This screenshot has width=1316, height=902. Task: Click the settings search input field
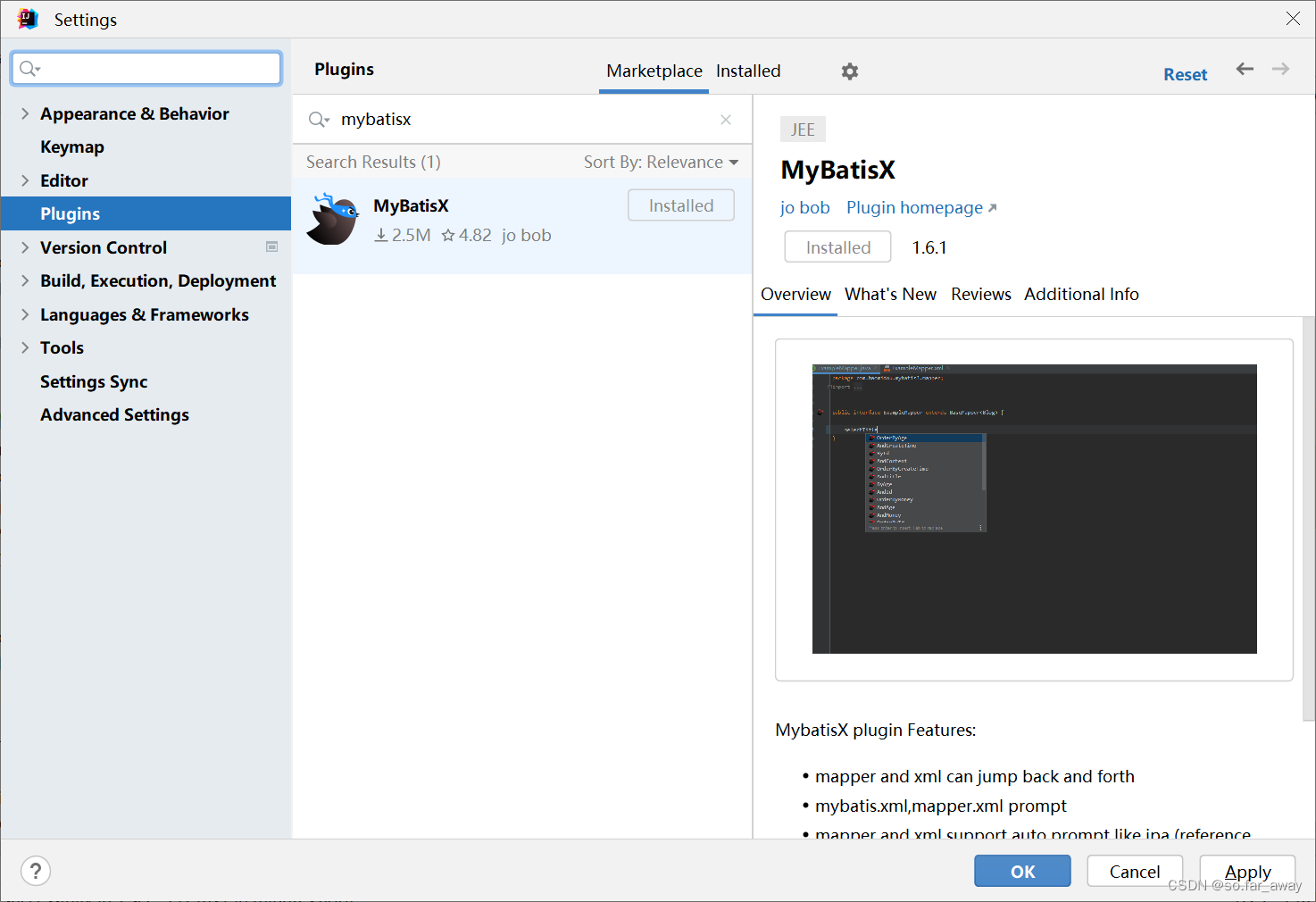tap(146, 69)
